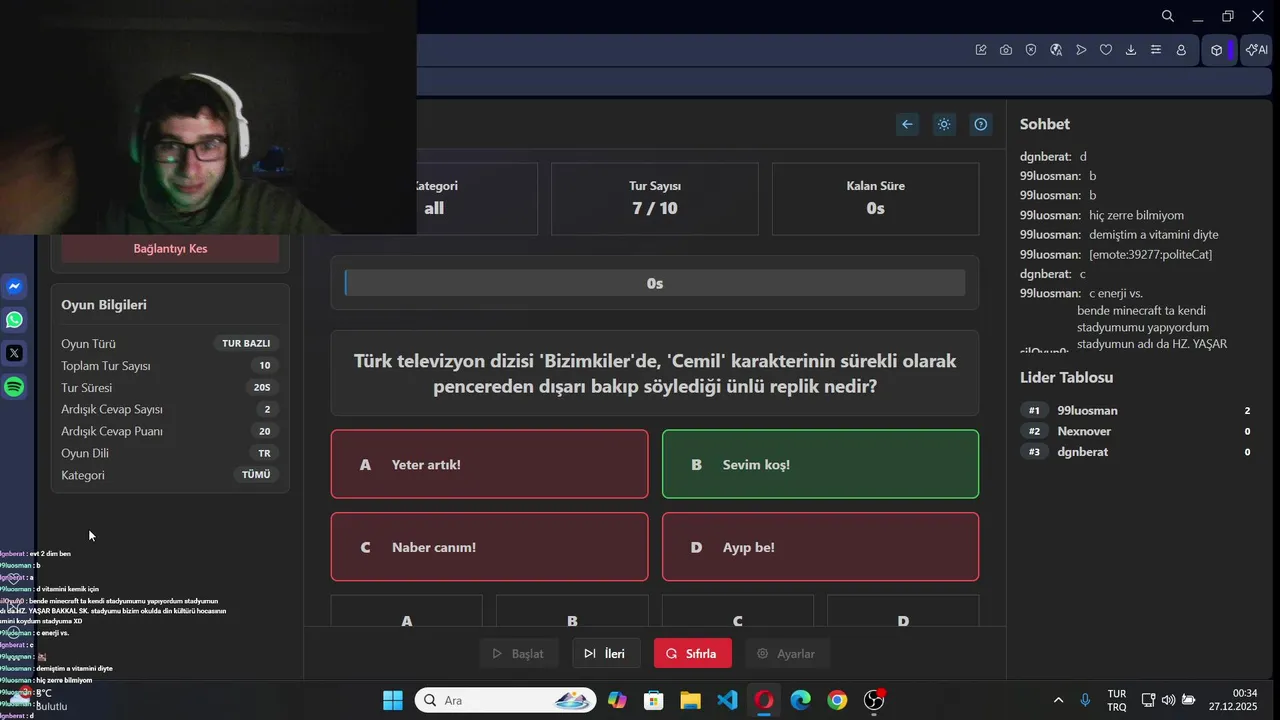Viewport: 1280px width, 720px height.
Task: Open the profile account icon in the browser toolbar
Action: 1181,50
